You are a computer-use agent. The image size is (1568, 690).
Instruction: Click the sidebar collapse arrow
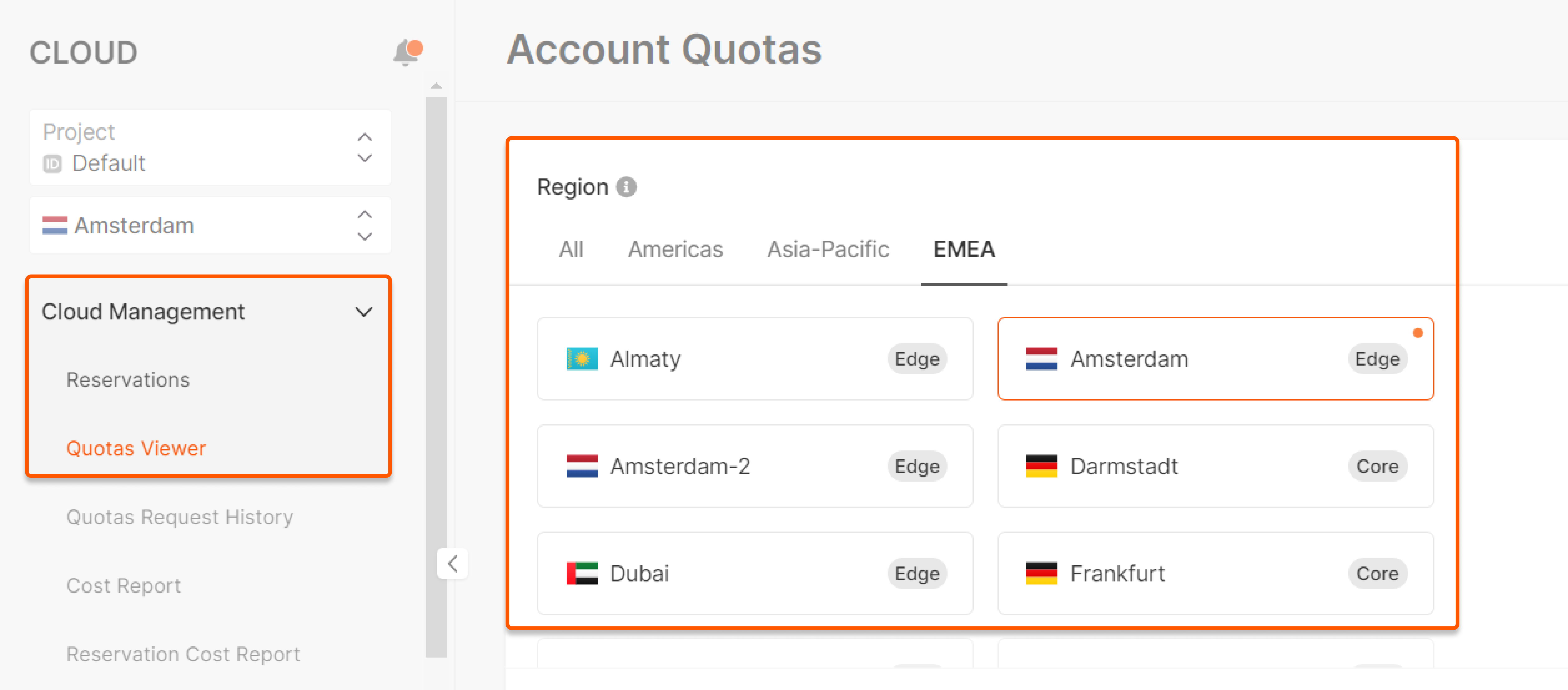point(452,563)
